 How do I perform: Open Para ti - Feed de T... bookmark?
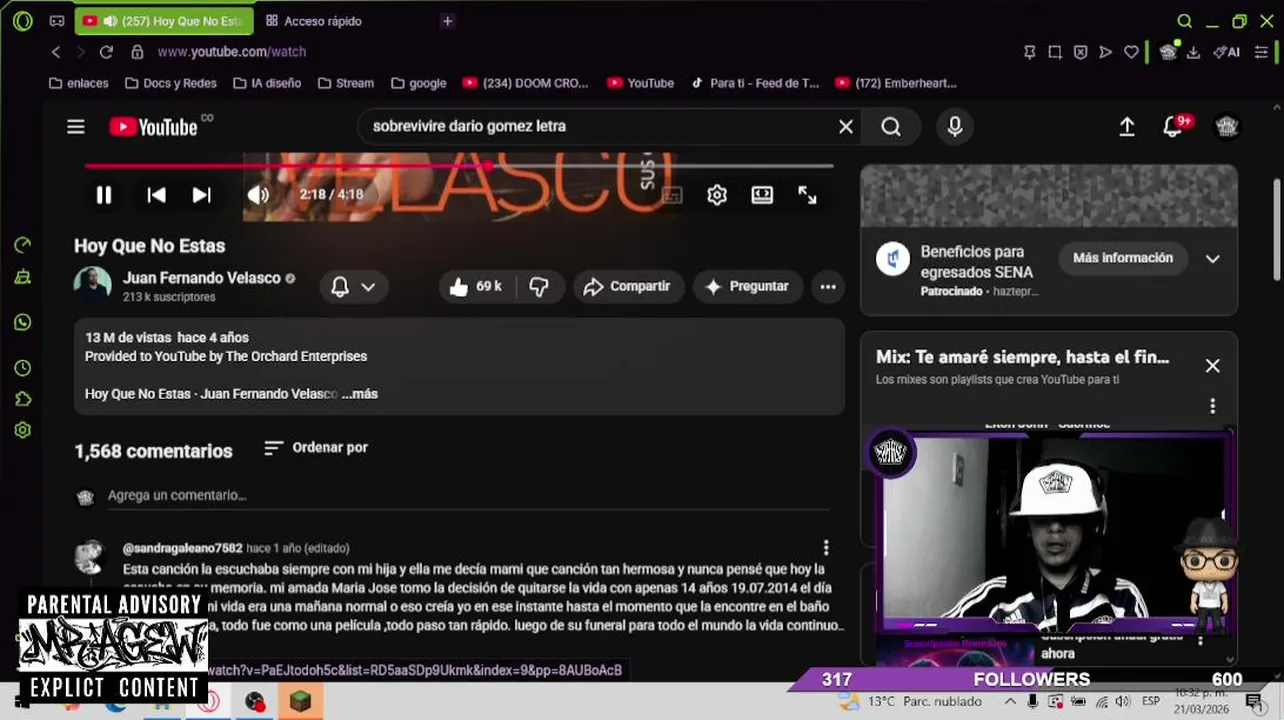[x=756, y=83]
